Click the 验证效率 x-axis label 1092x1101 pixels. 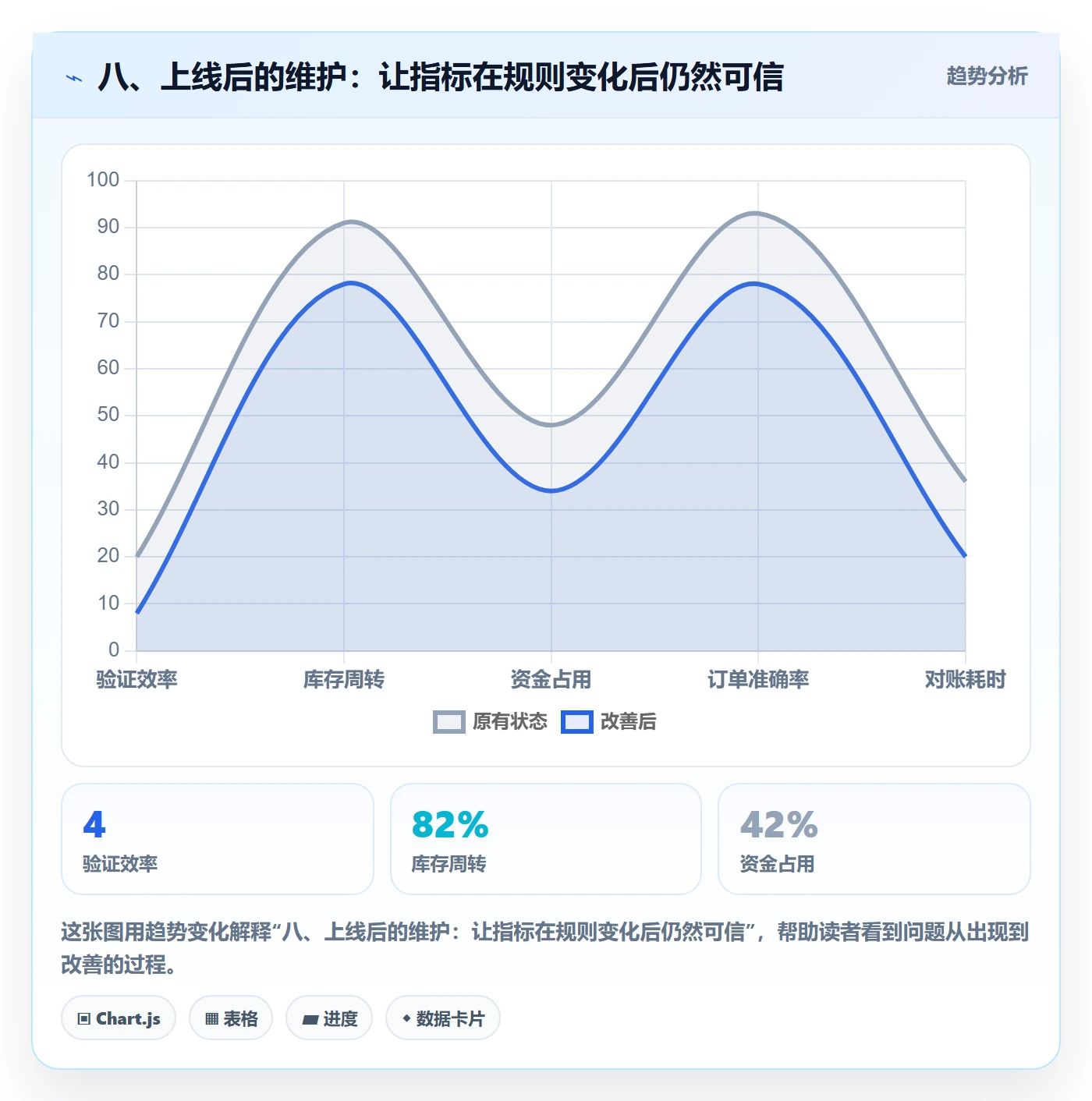point(136,679)
